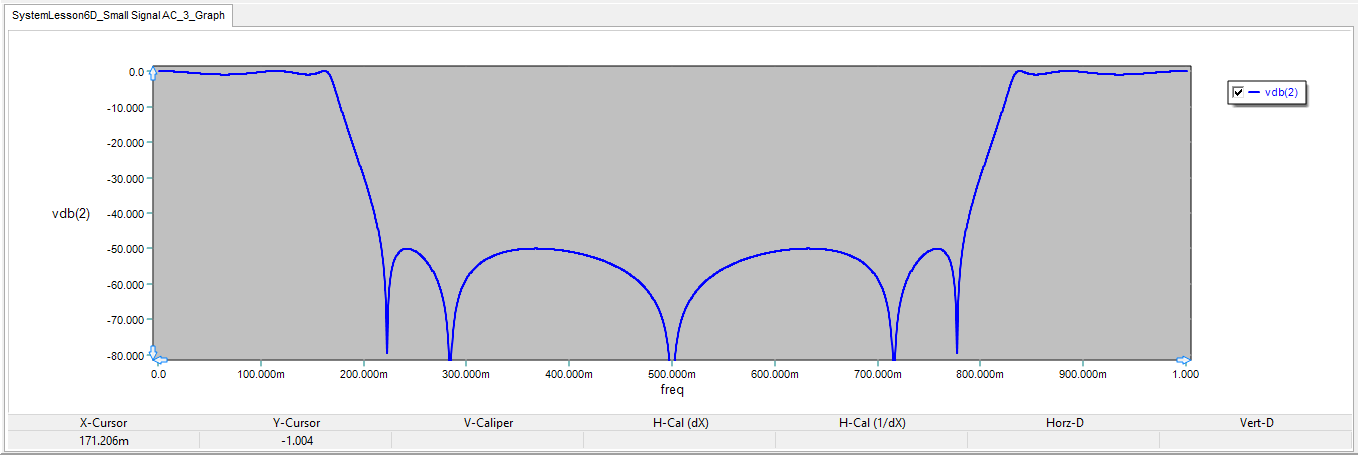Viewport: 1358px width, 455px height.
Task: Click the empty V-Caliper value cell
Action: point(488,440)
